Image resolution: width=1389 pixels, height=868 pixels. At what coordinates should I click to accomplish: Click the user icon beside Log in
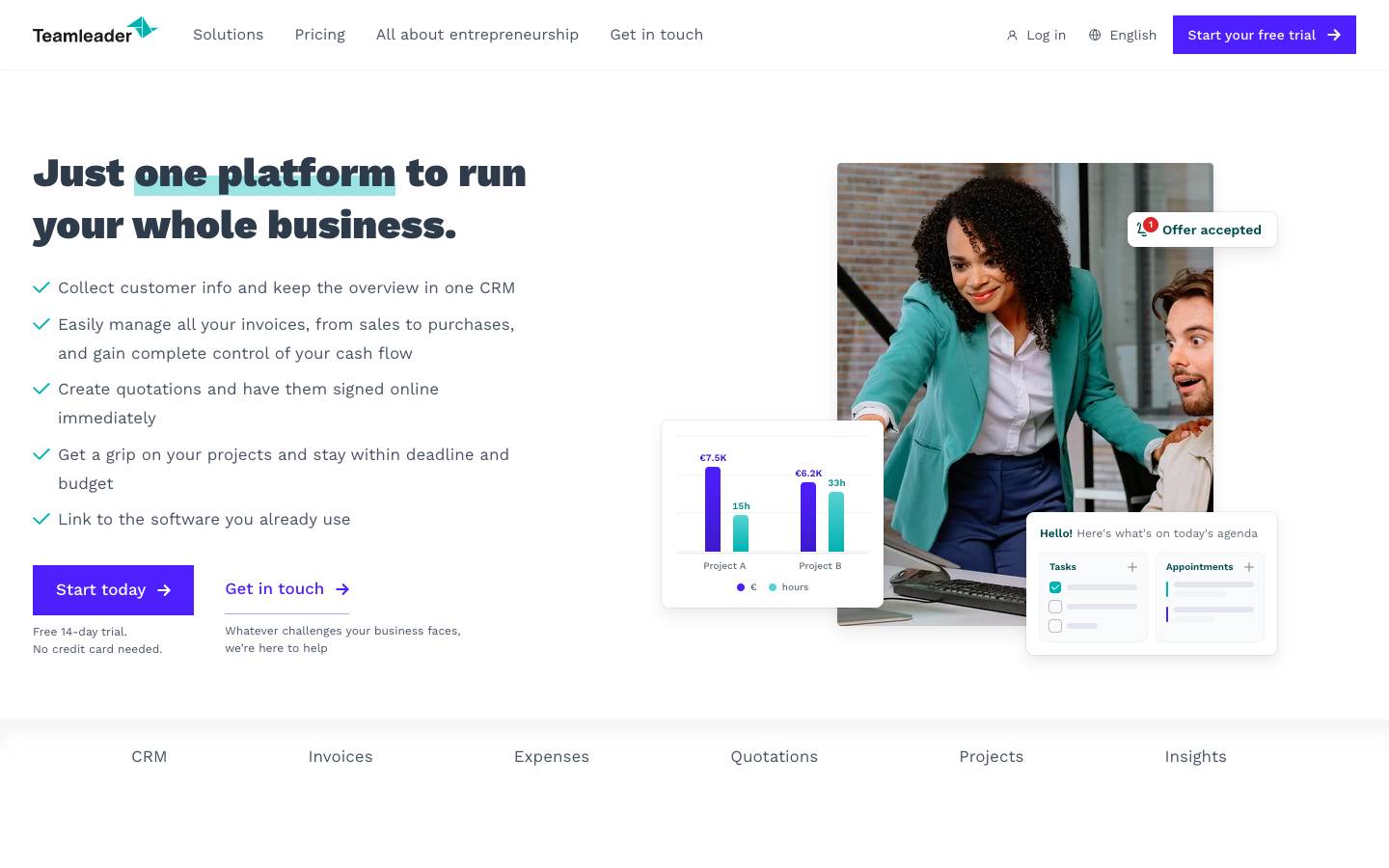[x=1012, y=36]
